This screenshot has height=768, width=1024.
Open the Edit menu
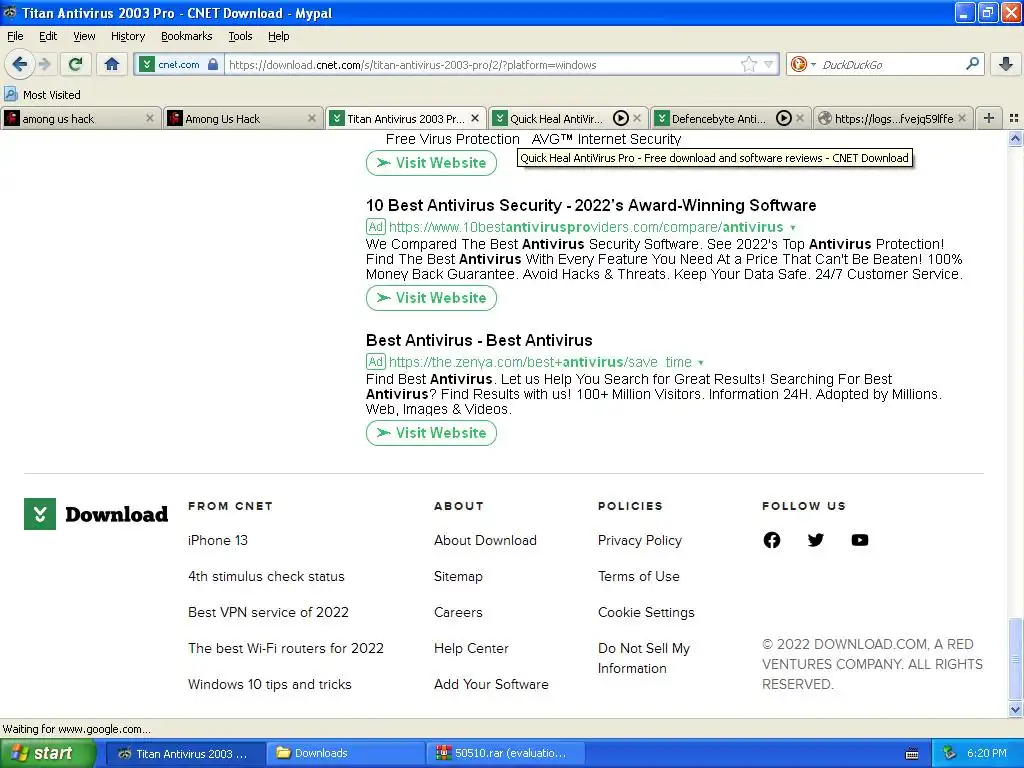coord(48,36)
